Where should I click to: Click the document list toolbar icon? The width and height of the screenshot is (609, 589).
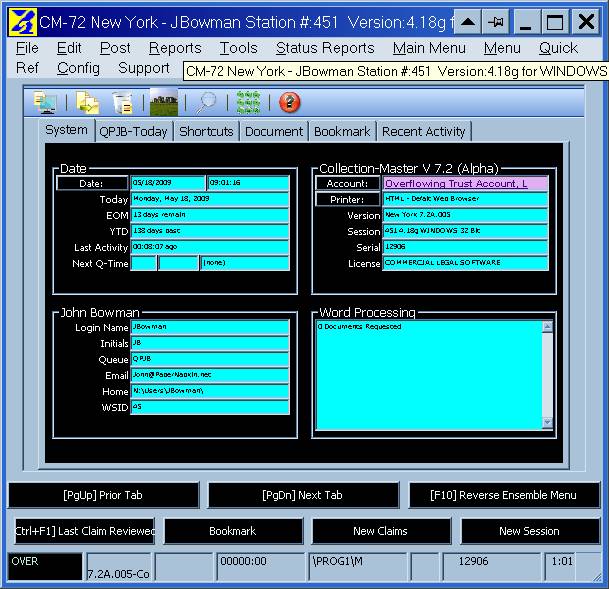(x=123, y=102)
